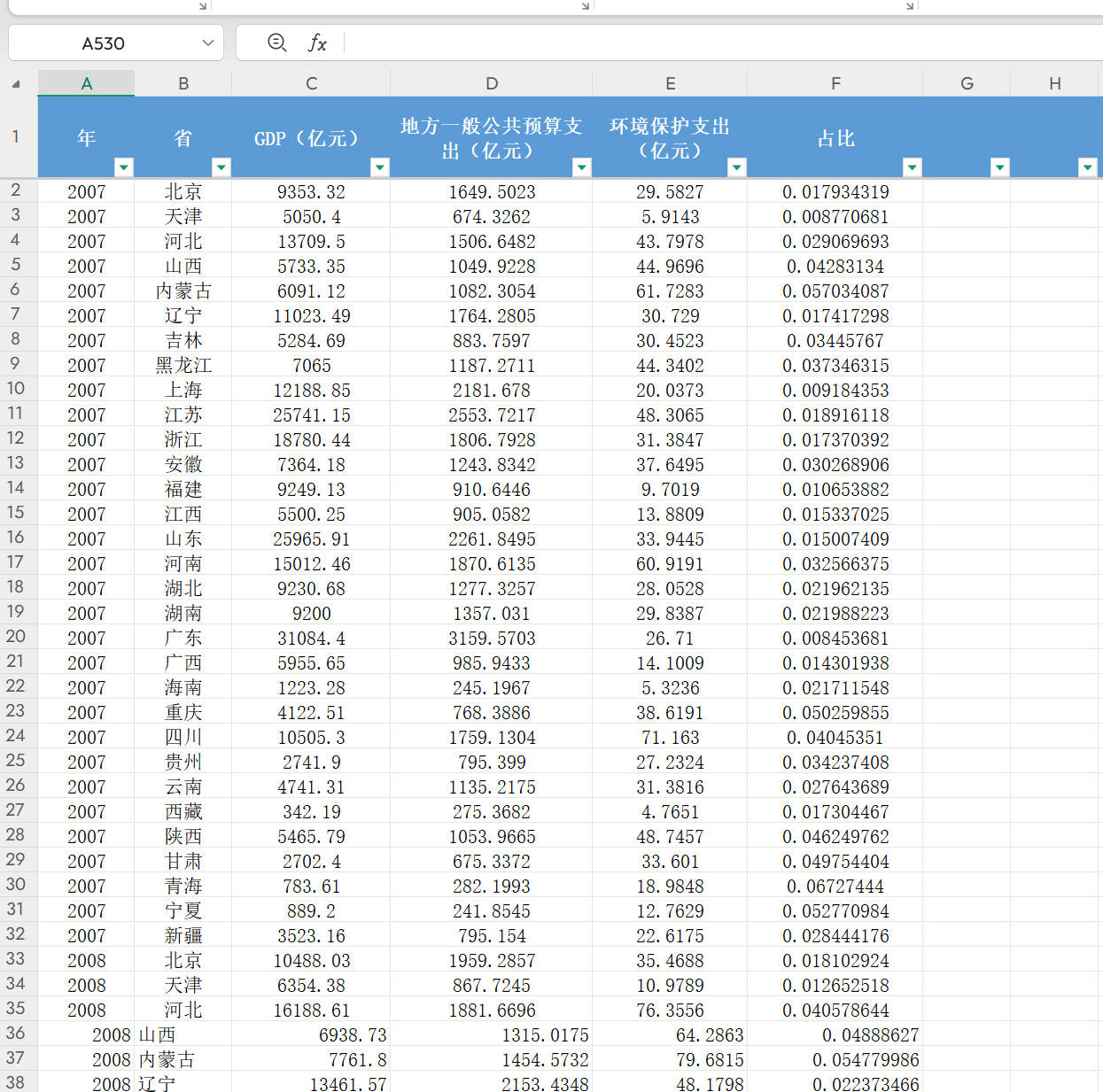Click the fx insert function icon

(x=317, y=43)
